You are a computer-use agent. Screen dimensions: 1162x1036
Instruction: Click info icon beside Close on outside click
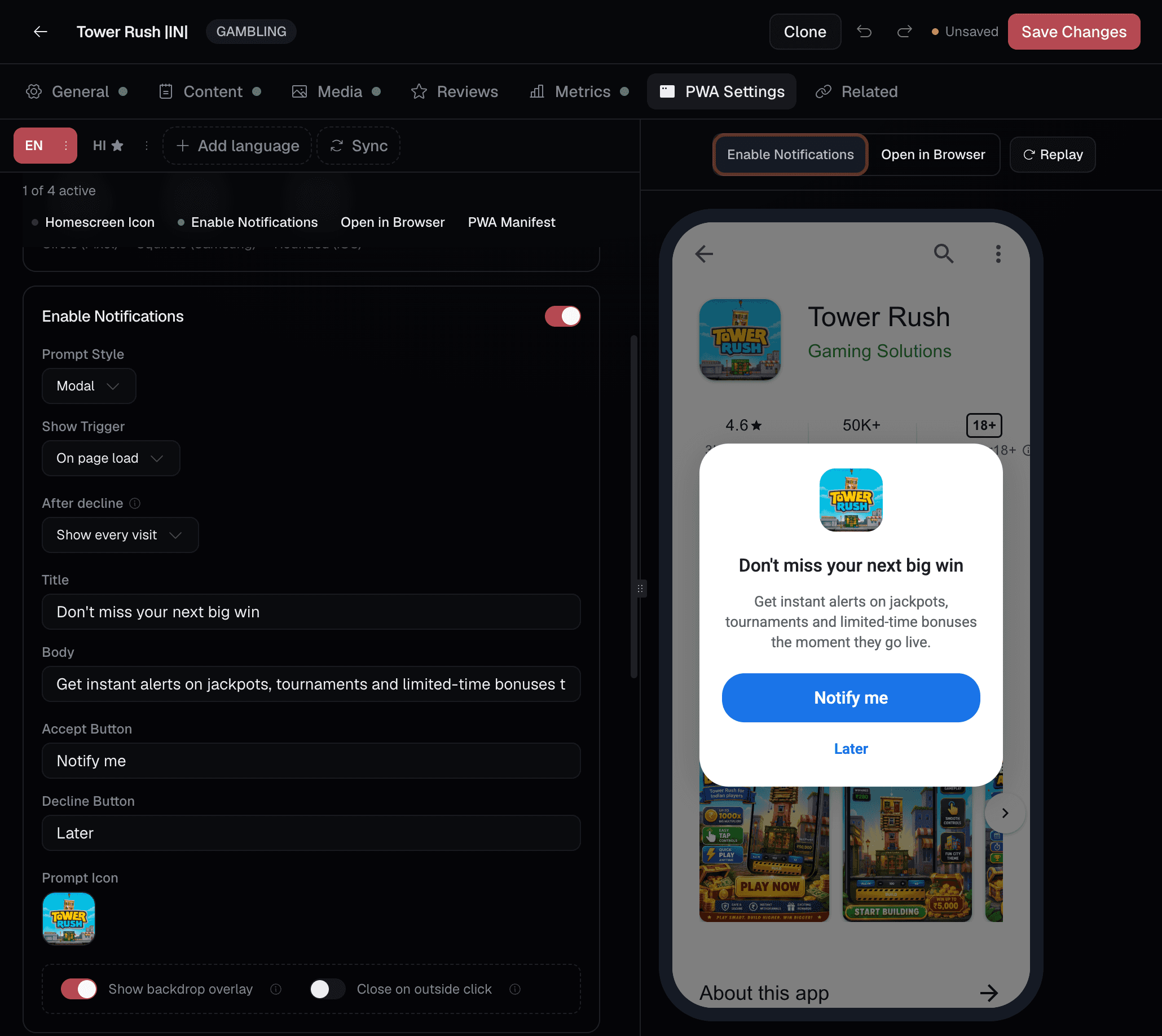point(515,989)
